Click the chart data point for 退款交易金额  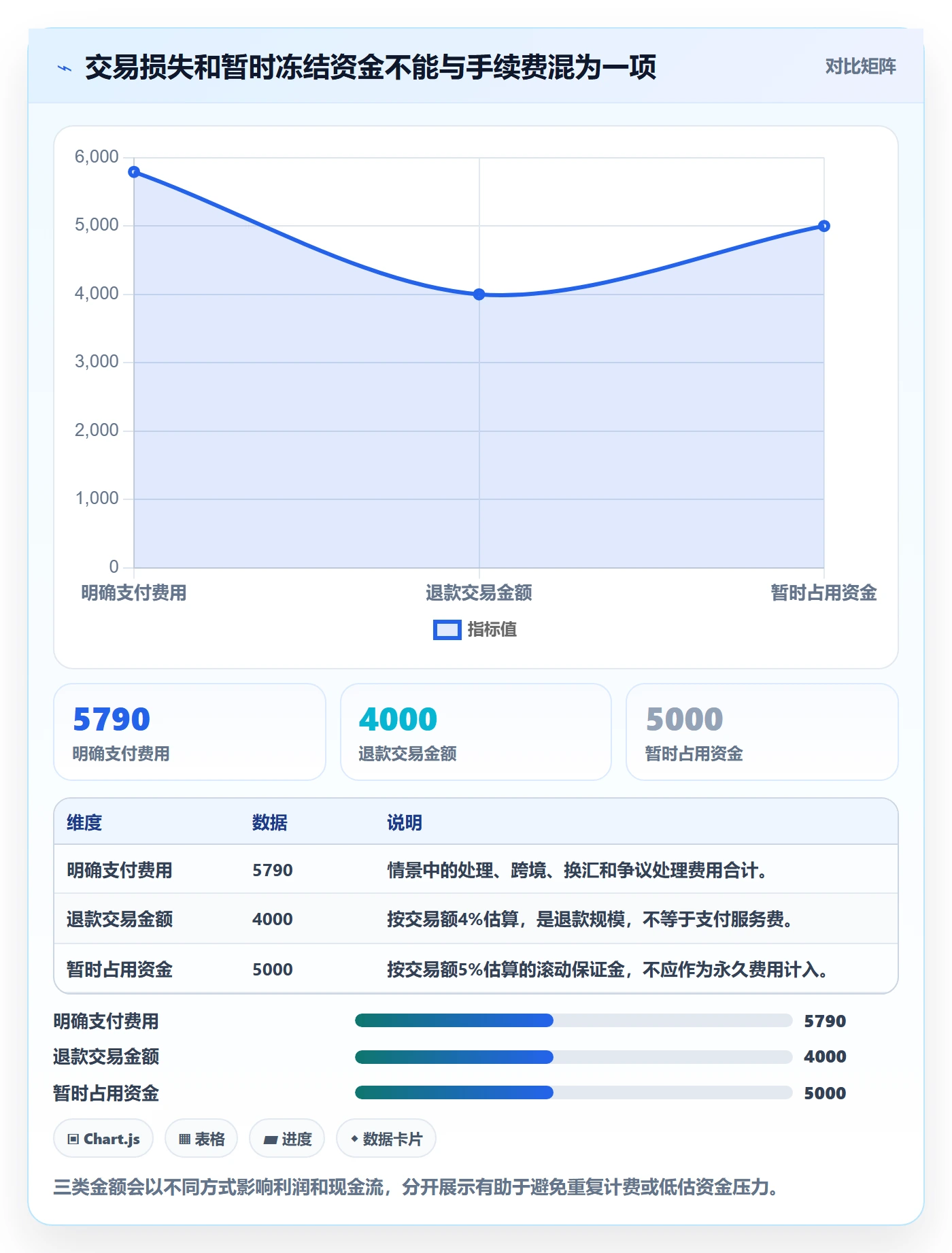(479, 295)
